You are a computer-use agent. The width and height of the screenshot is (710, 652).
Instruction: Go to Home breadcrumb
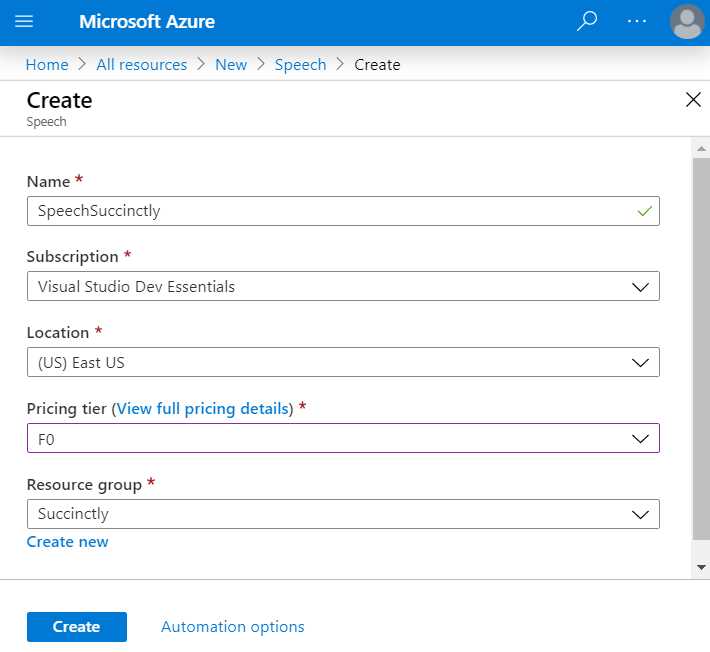[x=47, y=65]
